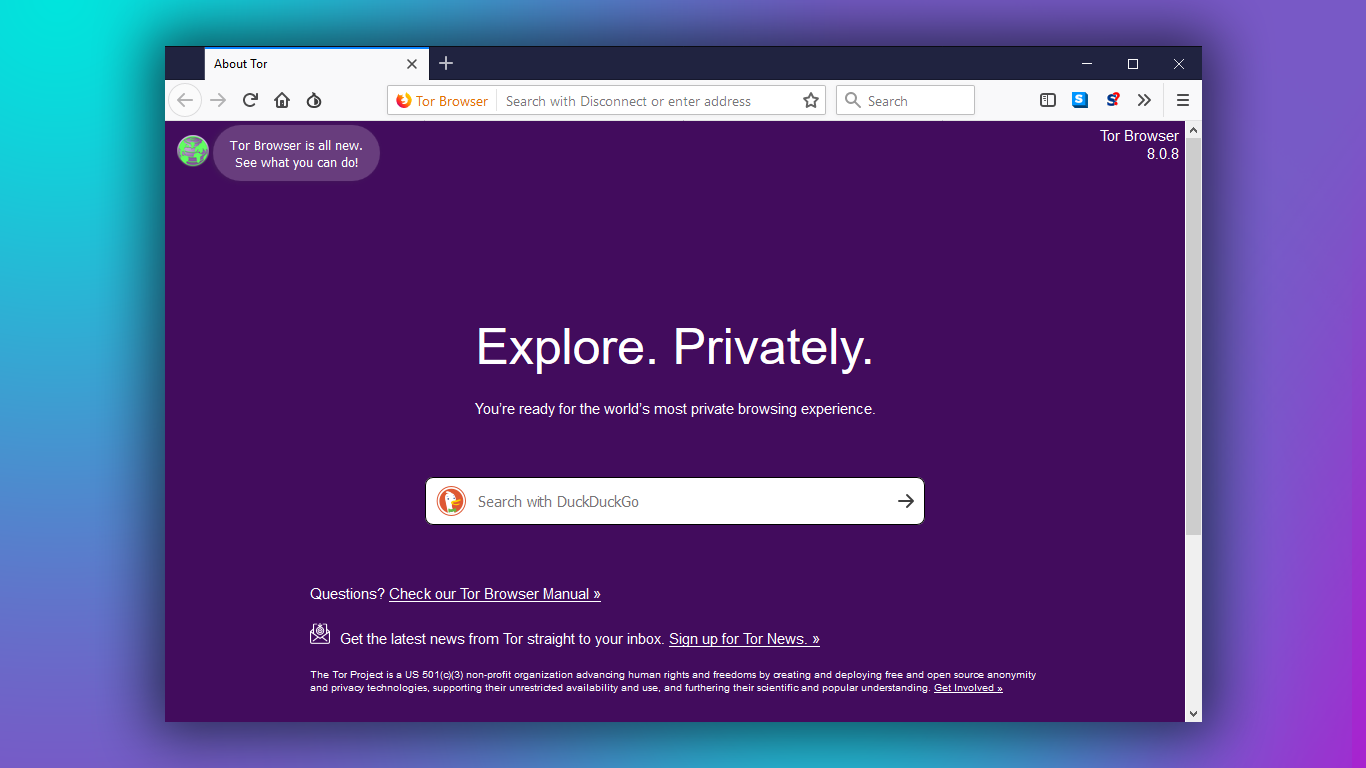Screen dimensions: 1366x768
Task: Click the magnifier icon in search box
Action: (x=853, y=100)
